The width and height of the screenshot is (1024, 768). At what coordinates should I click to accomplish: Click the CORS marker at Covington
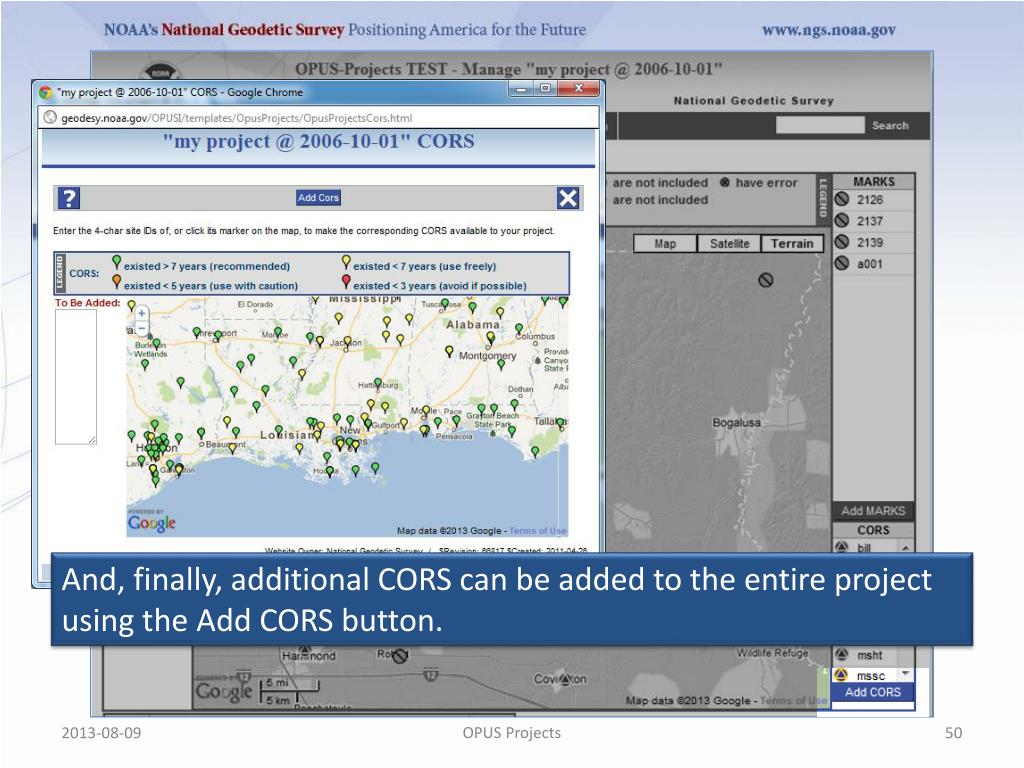click(x=564, y=679)
